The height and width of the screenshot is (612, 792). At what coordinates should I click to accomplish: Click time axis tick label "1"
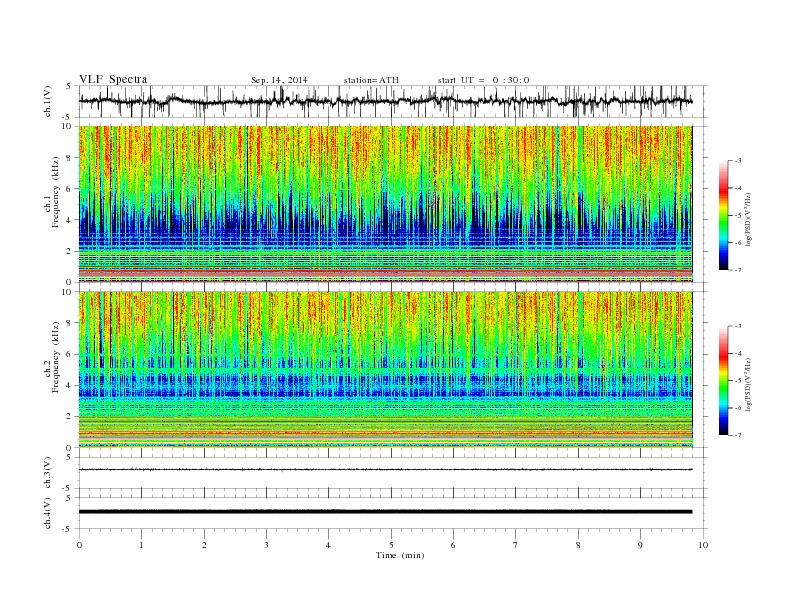click(x=141, y=545)
